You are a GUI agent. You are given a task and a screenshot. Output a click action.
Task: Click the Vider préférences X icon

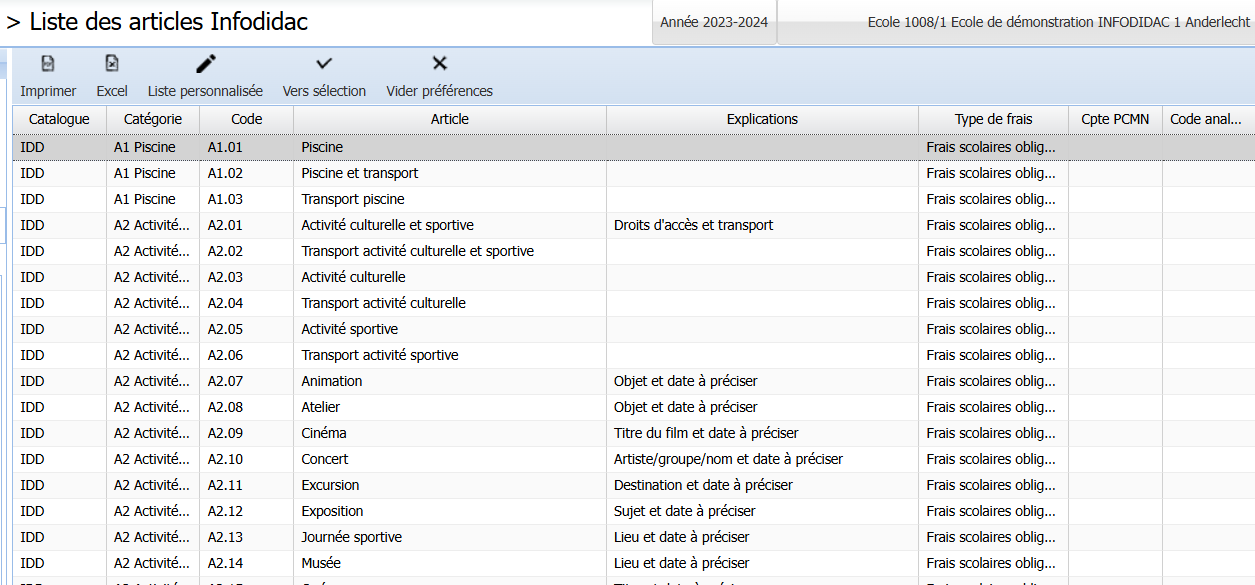[439, 64]
